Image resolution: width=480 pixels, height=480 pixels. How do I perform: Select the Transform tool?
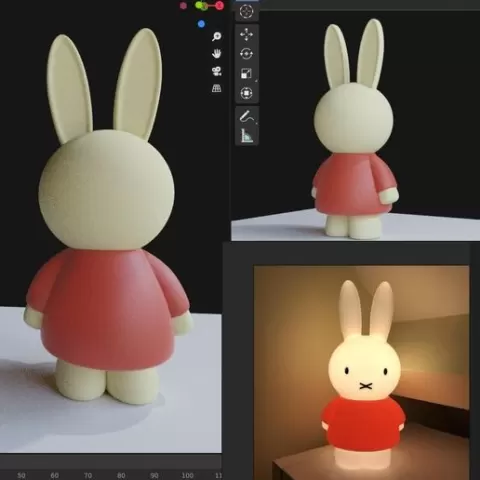click(246, 93)
